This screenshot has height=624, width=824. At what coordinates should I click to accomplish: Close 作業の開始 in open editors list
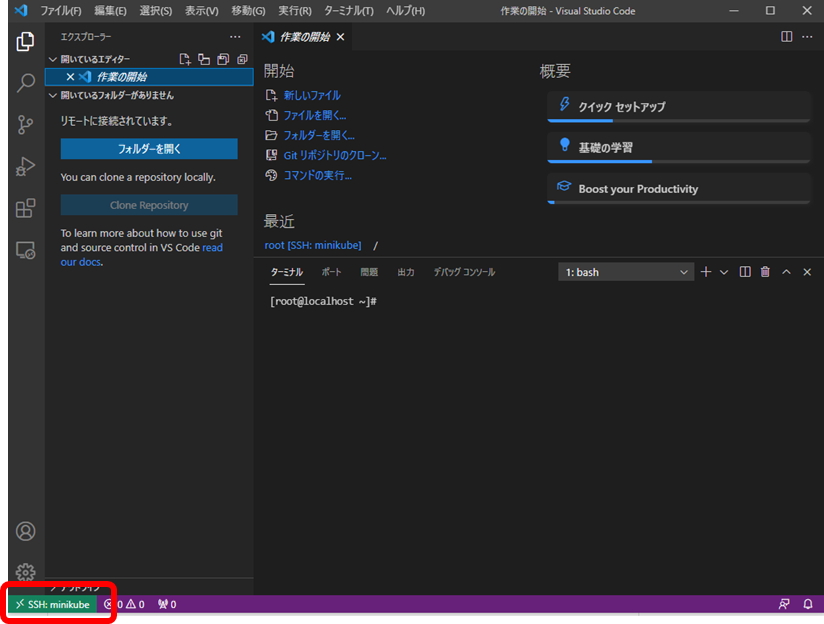pyautogui.click(x=70, y=77)
